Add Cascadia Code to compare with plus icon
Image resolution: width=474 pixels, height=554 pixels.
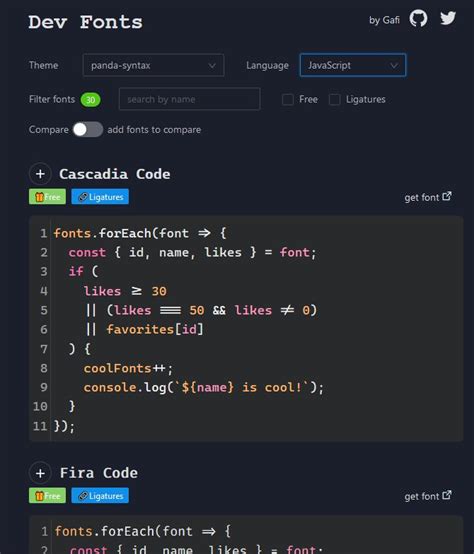point(40,174)
